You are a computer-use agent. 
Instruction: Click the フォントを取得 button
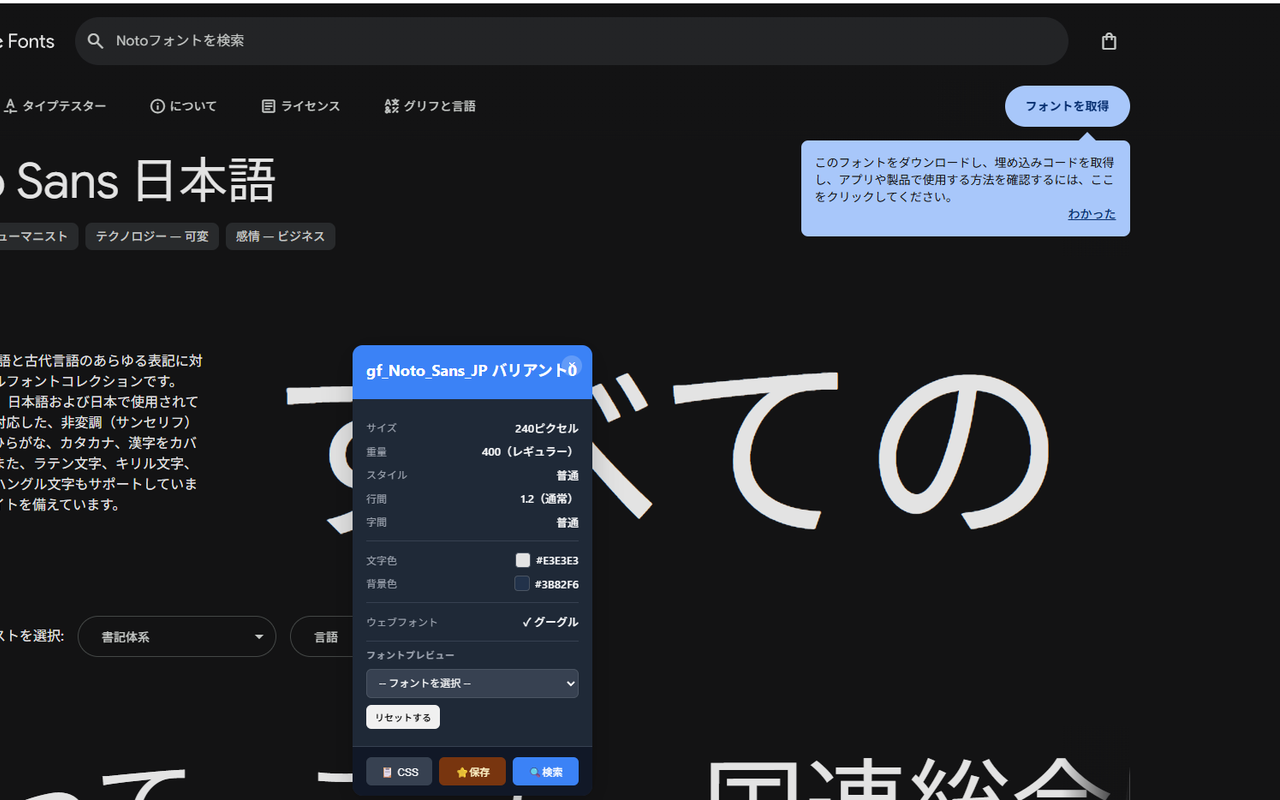[x=1067, y=106]
